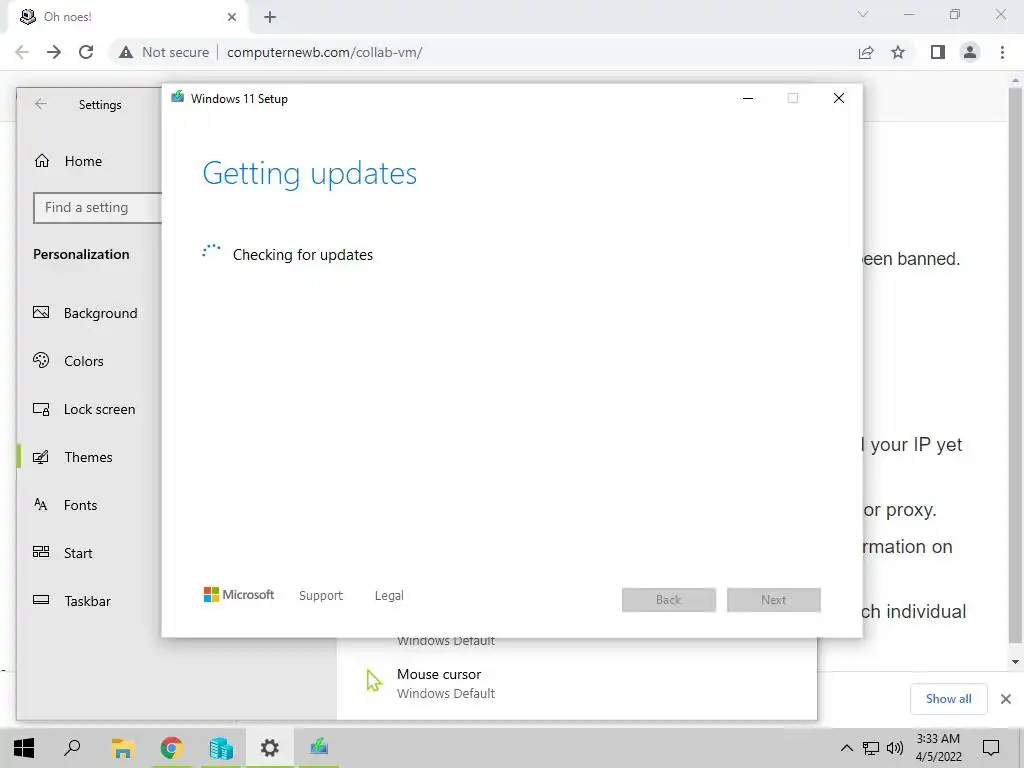Select the 'Oh noes!' browser tab

tap(128, 17)
